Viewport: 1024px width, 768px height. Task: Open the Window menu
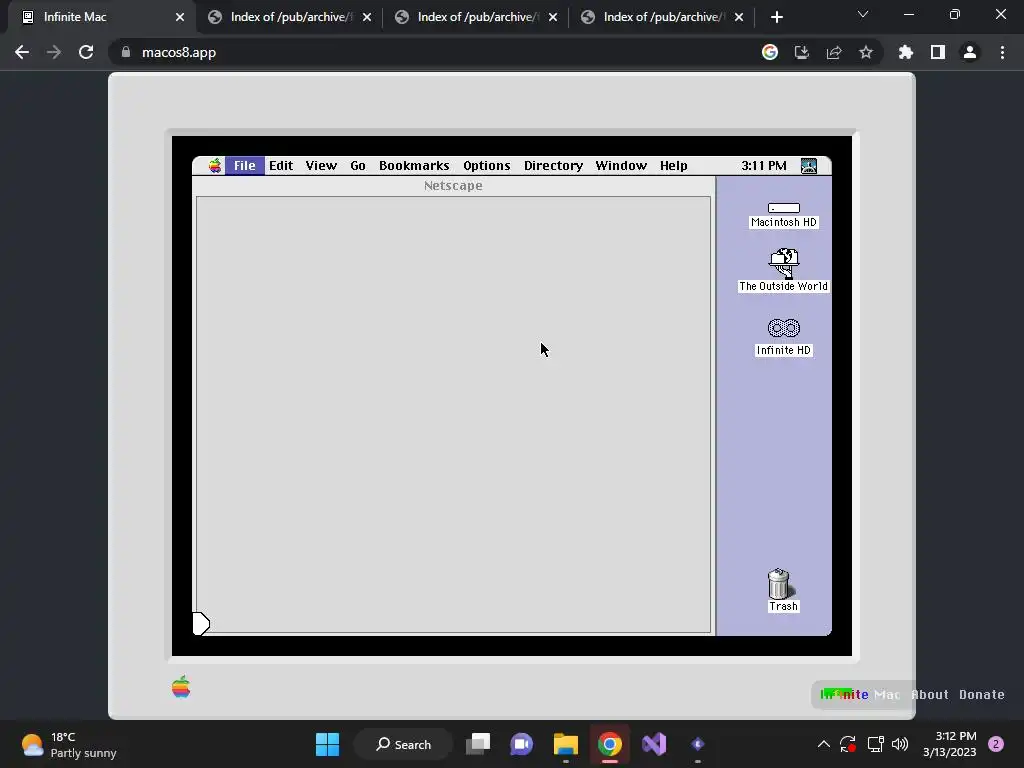[621, 166]
